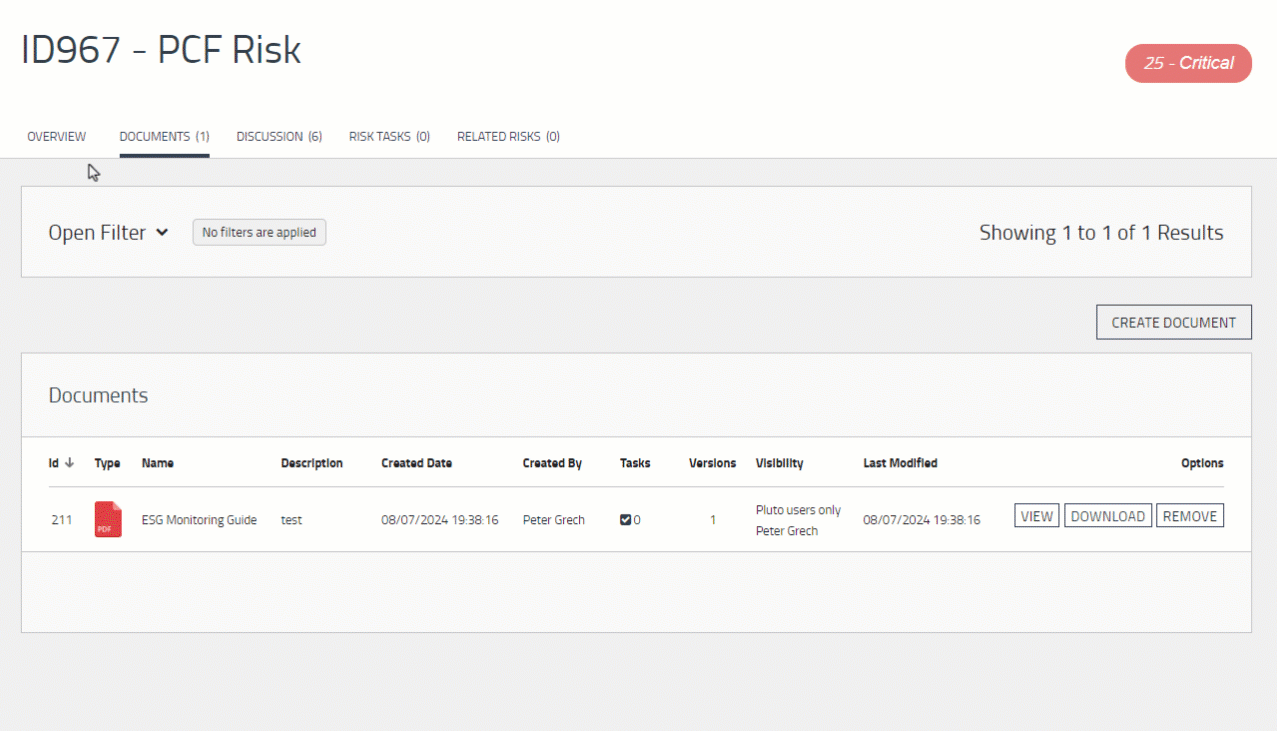Sort by the Last Modified column header
The width and height of the screenshot is (1277, 731).
[x=900, y=463]
